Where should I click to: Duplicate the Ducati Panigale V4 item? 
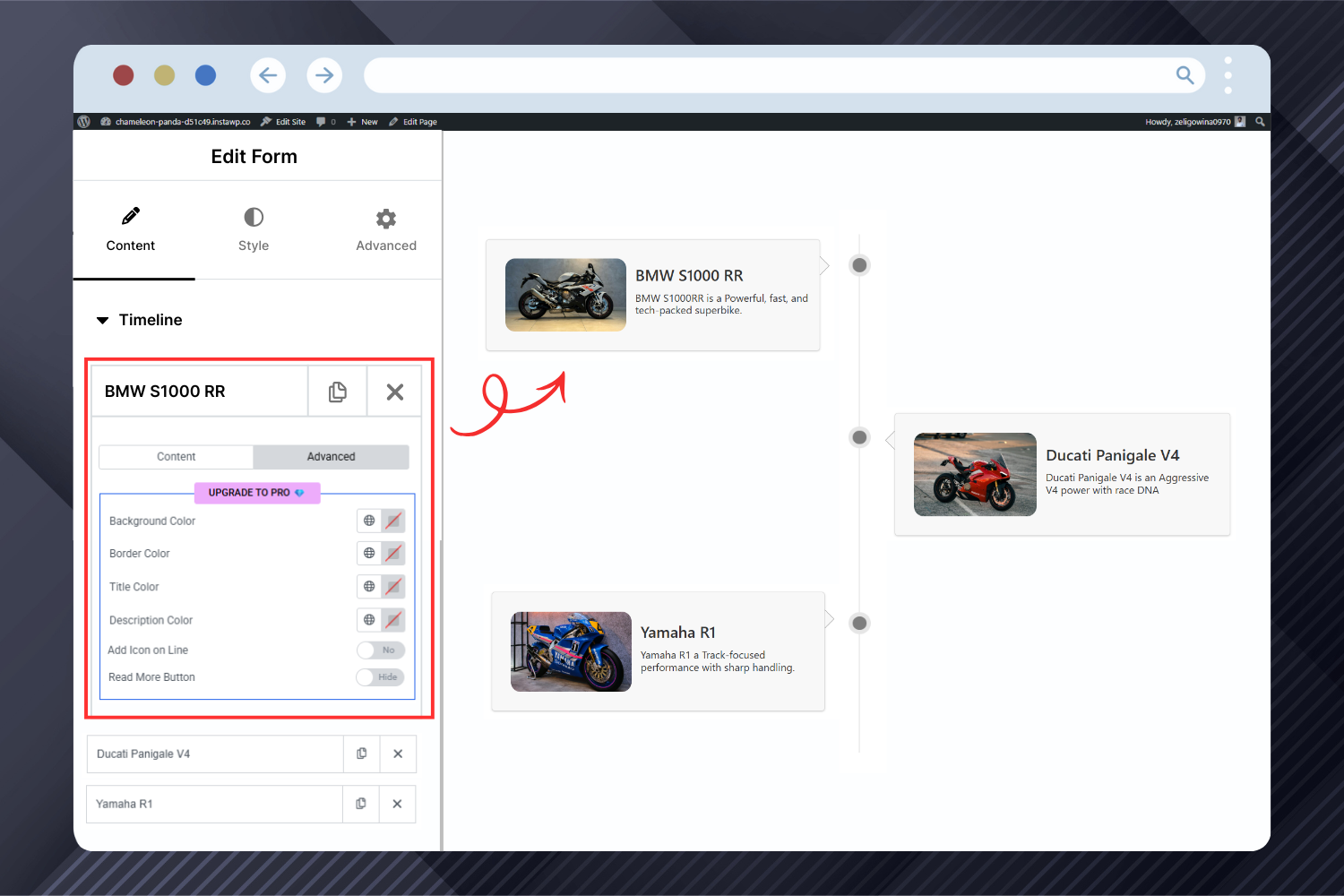click(x=362, y=754)
